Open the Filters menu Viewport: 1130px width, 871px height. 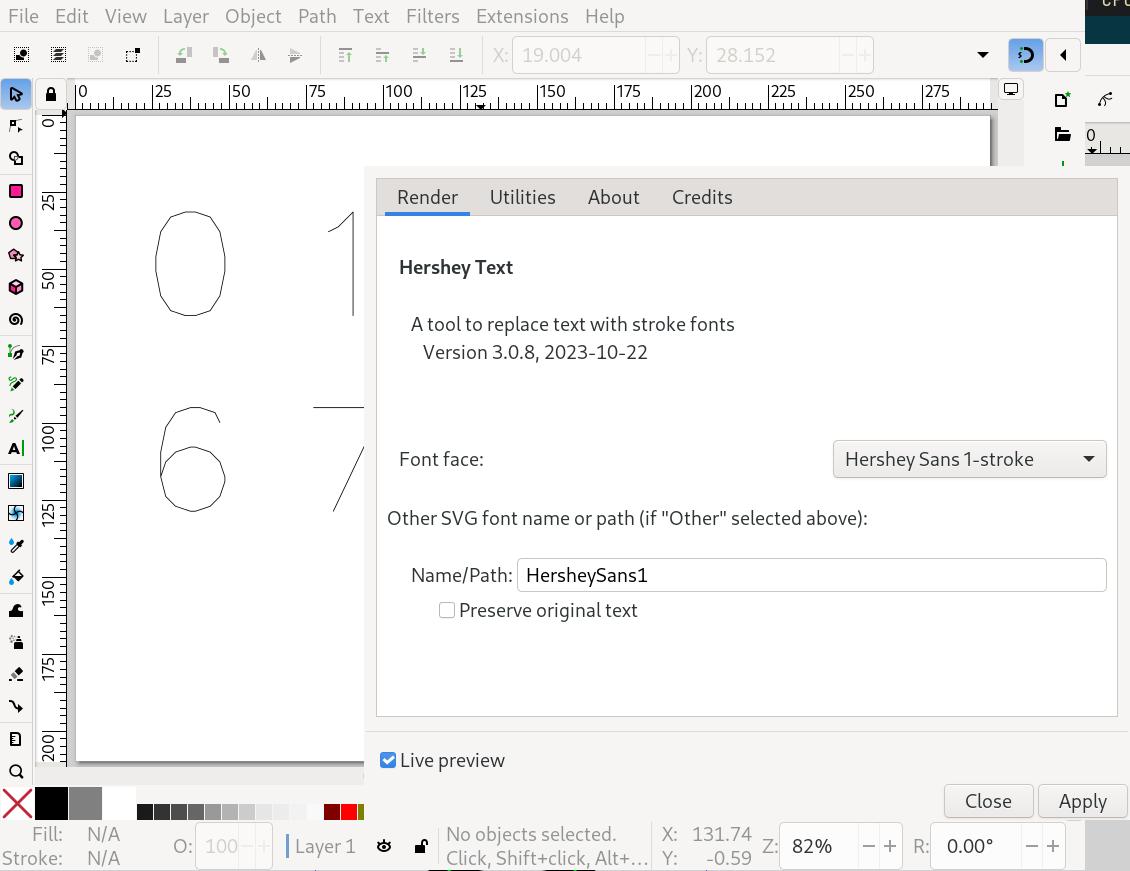pyautogui.click(x=432, y=16)
